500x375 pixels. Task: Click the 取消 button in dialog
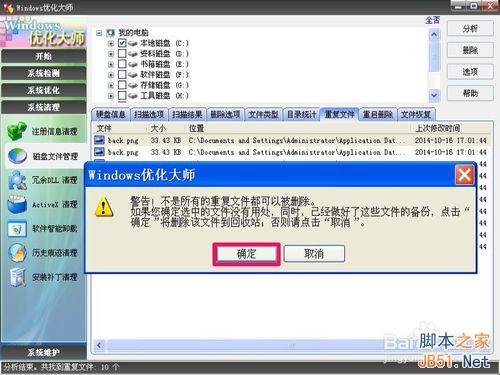[x=314, y=254]
